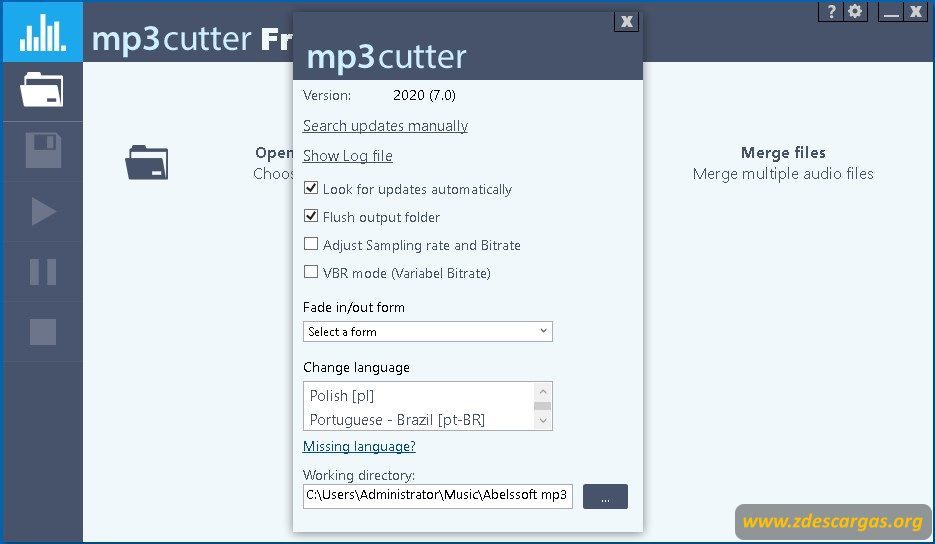935x544 pixels.
Task: Uncheck Flush output folder option
Action: pos(311,216)
